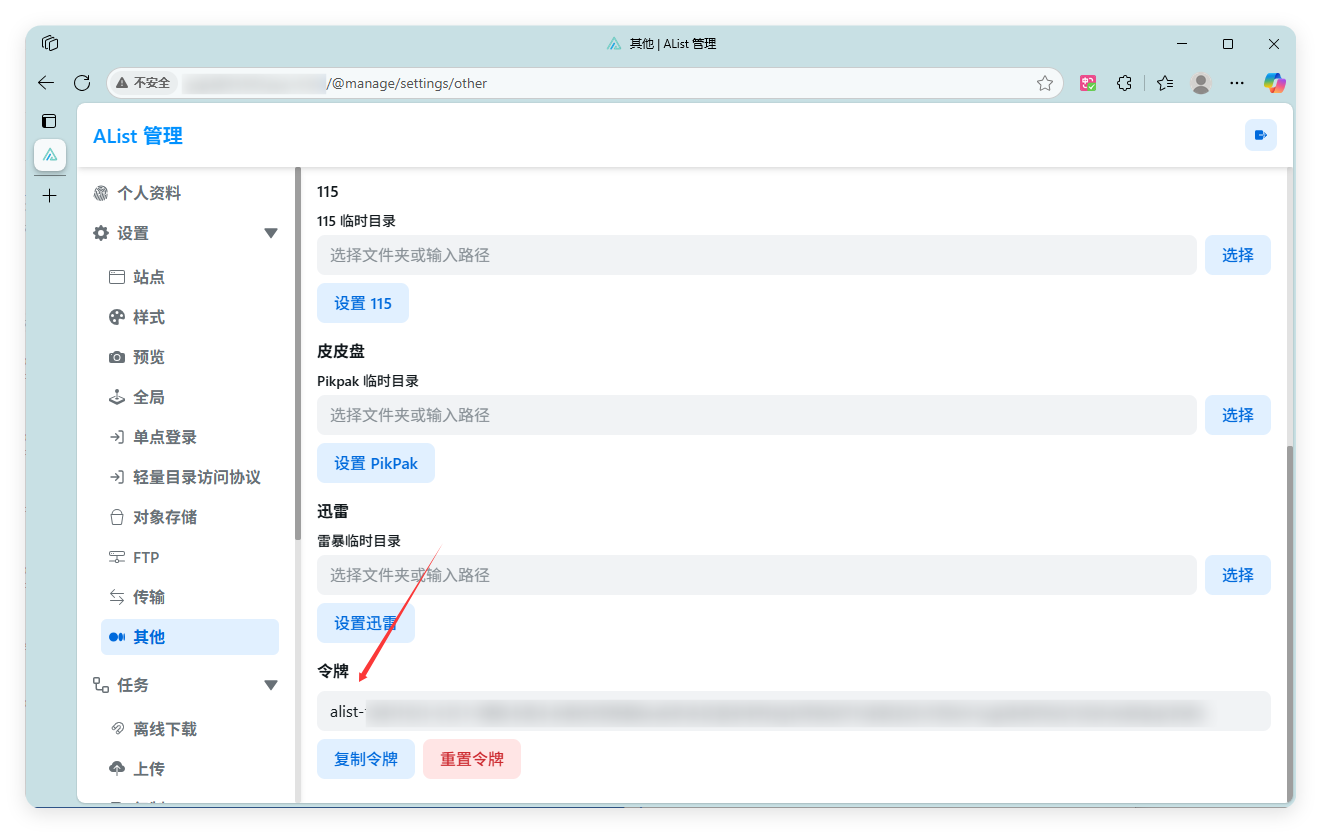Click the browser profile avatar icon

(x=1201, y=83)
